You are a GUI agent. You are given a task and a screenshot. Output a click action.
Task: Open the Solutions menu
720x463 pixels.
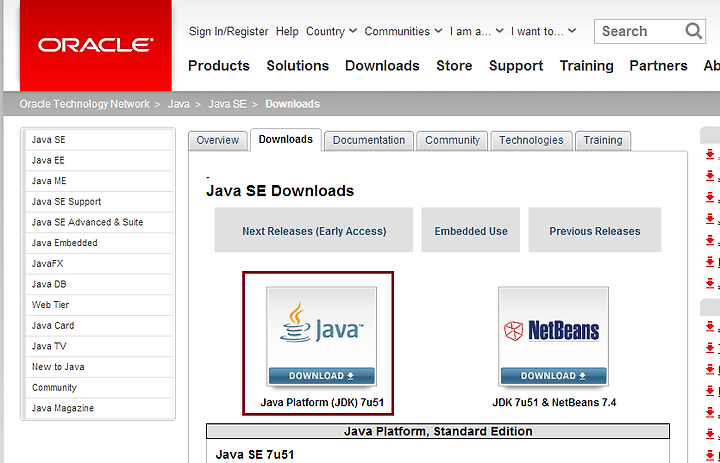click(298, 66)
